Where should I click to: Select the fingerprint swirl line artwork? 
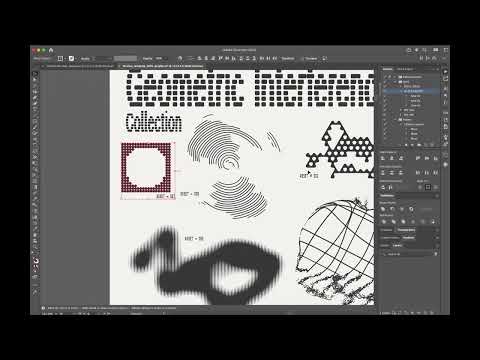[229, 167]
